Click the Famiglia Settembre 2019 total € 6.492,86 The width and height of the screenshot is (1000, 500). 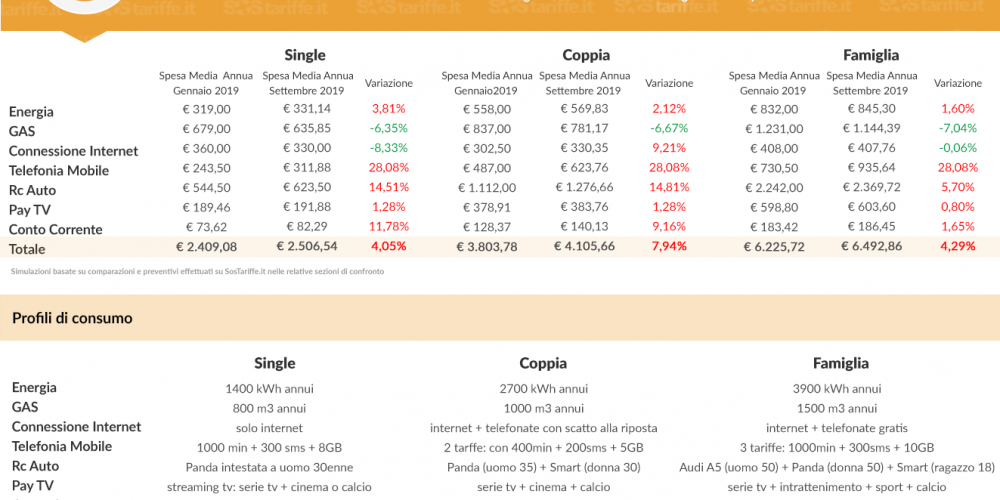tap(871, 246)
